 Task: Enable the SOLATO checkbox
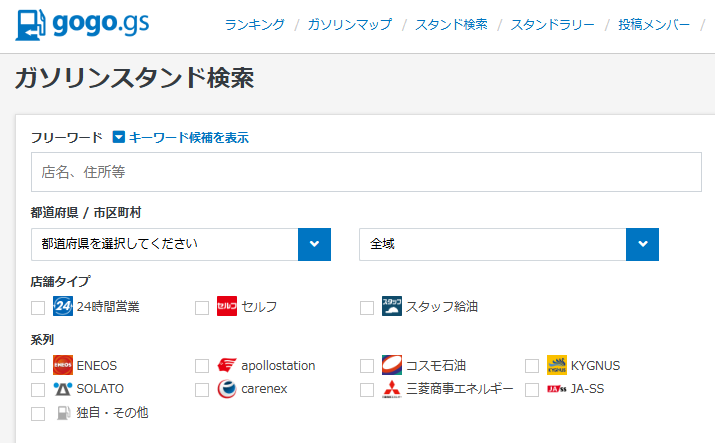point(38,389)
